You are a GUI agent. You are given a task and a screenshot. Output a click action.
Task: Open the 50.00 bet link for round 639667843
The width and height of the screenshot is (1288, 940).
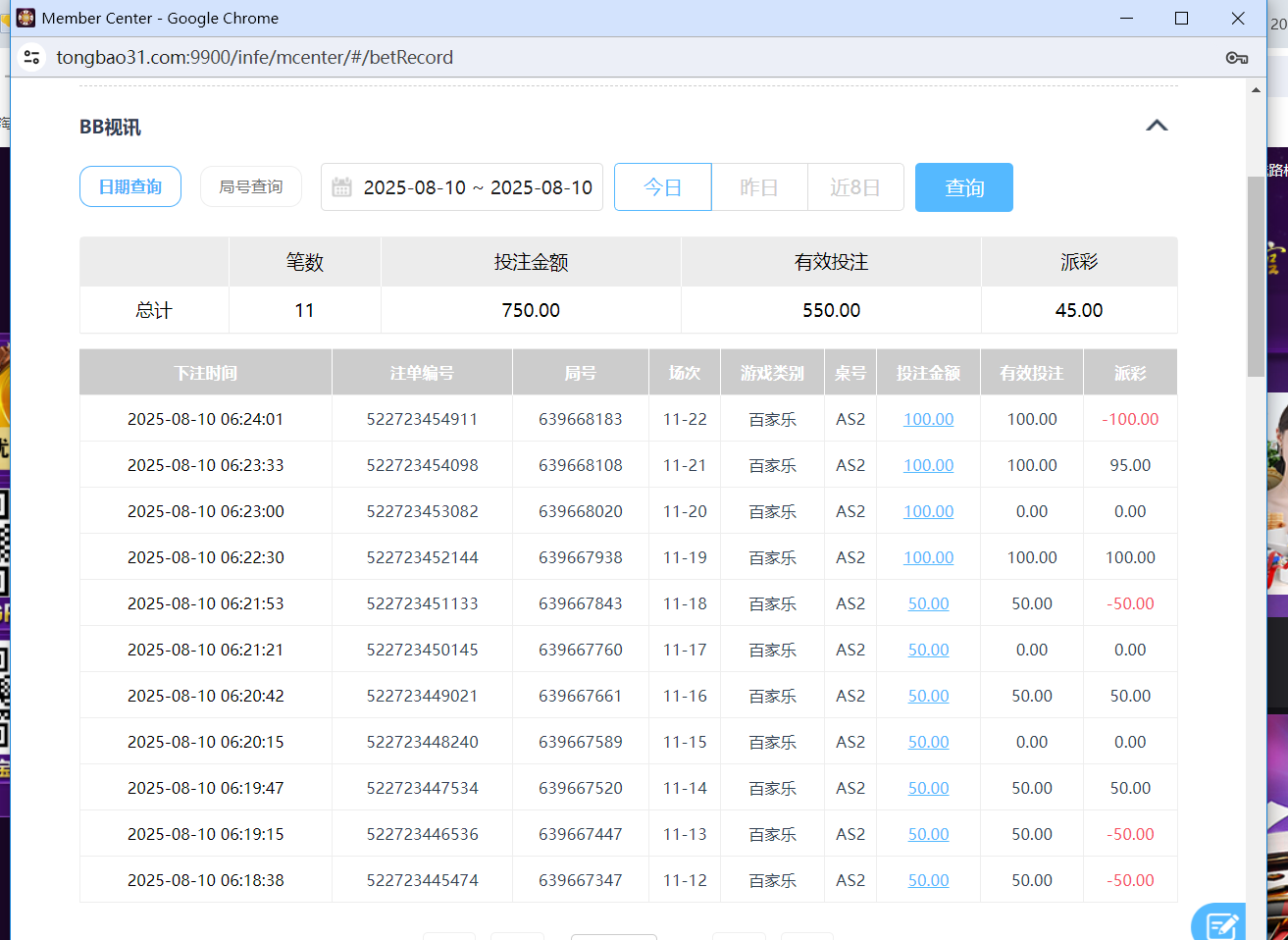point(928,602)
